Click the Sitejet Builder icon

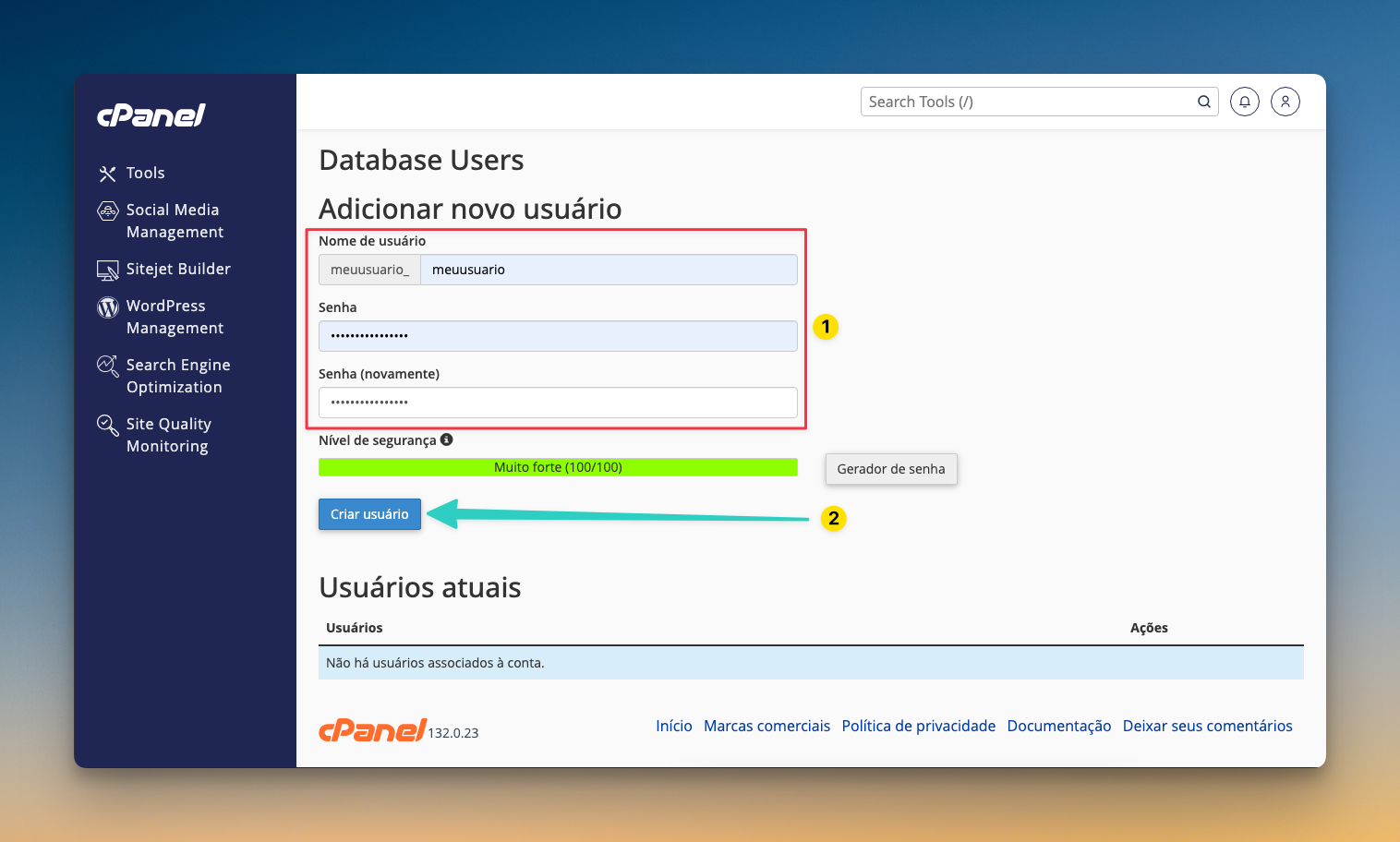(108, 271)
